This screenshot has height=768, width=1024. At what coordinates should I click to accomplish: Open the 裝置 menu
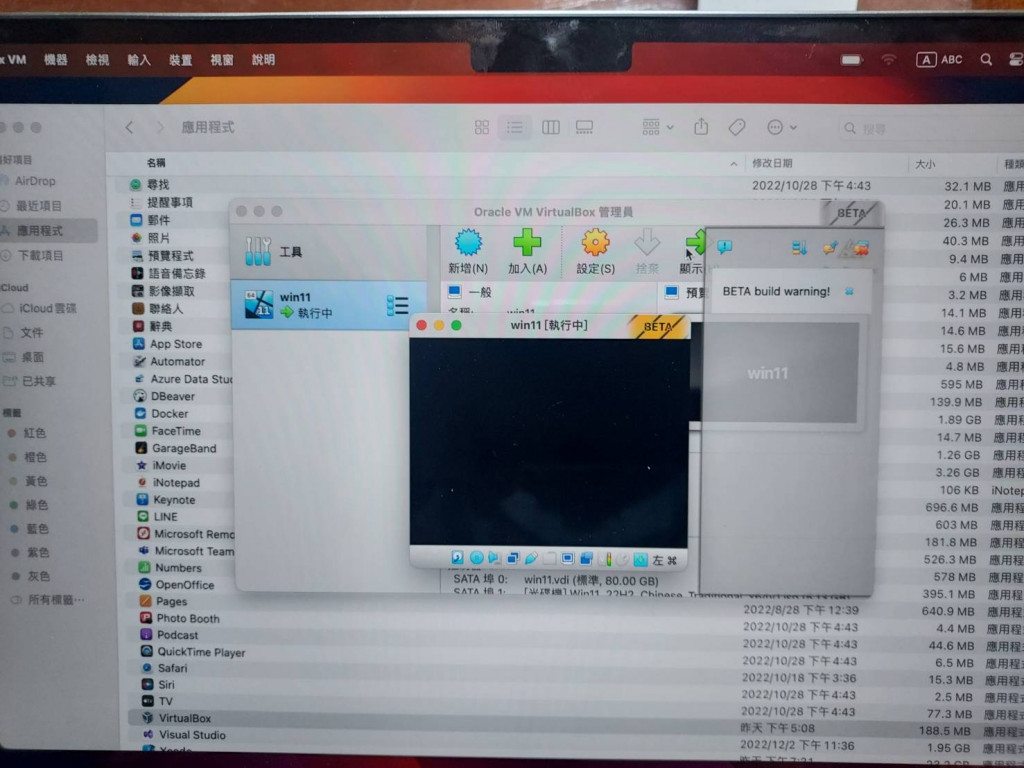(x=180, y=59)
